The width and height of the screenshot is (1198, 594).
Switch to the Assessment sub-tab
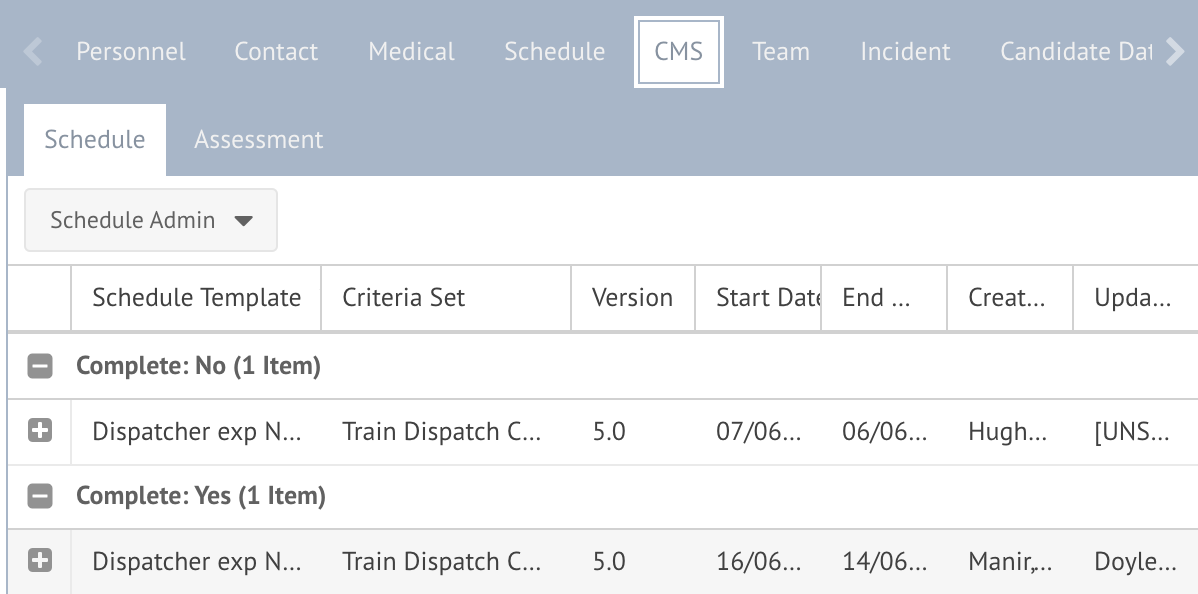pos(258,140)
